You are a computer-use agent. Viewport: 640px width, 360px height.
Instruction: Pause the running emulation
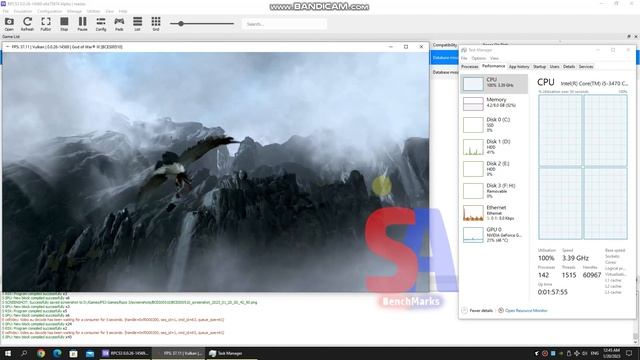[82, 24]
